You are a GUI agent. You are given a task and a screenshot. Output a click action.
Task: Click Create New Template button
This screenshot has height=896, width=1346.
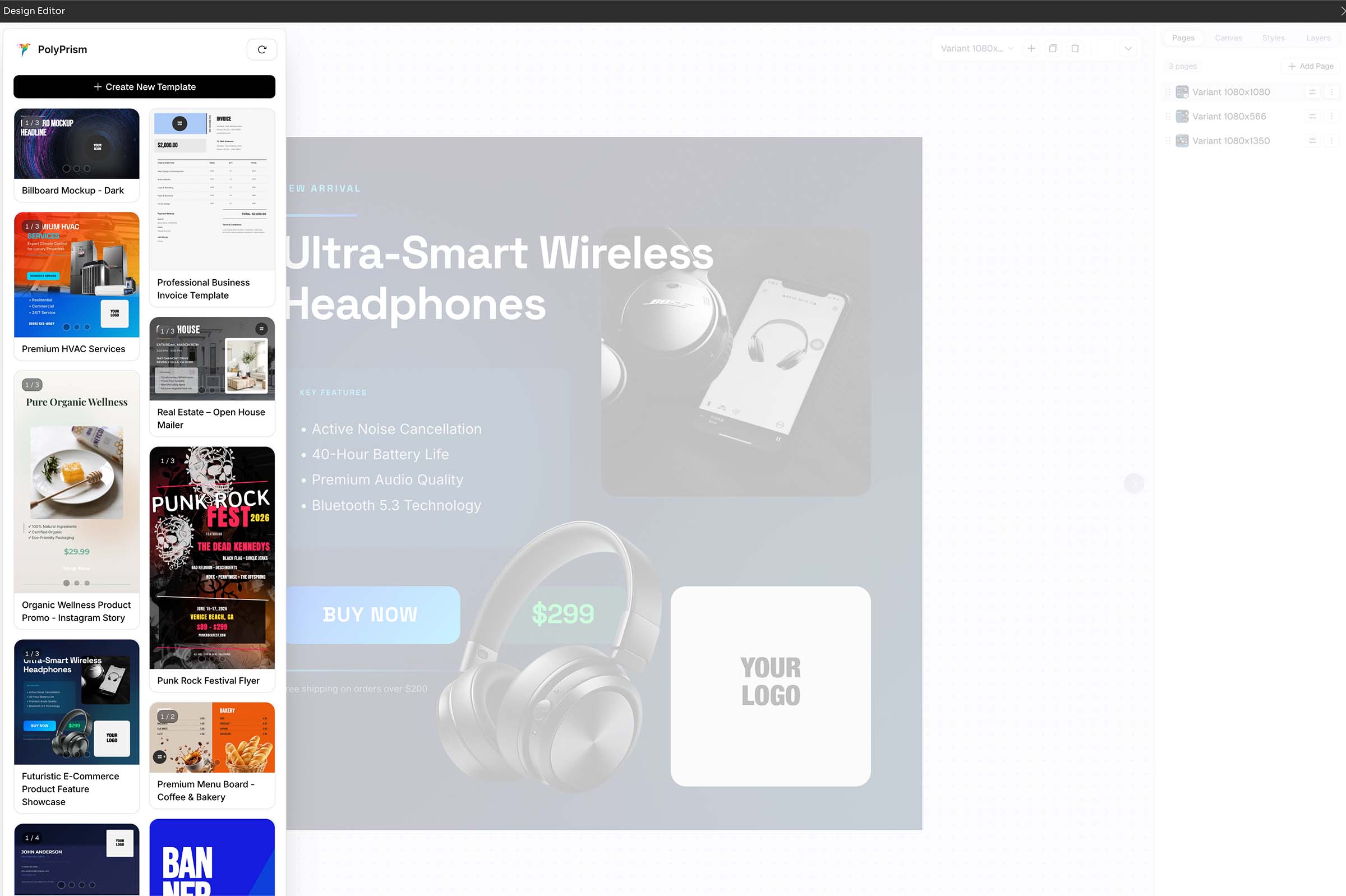pos(145,87)
